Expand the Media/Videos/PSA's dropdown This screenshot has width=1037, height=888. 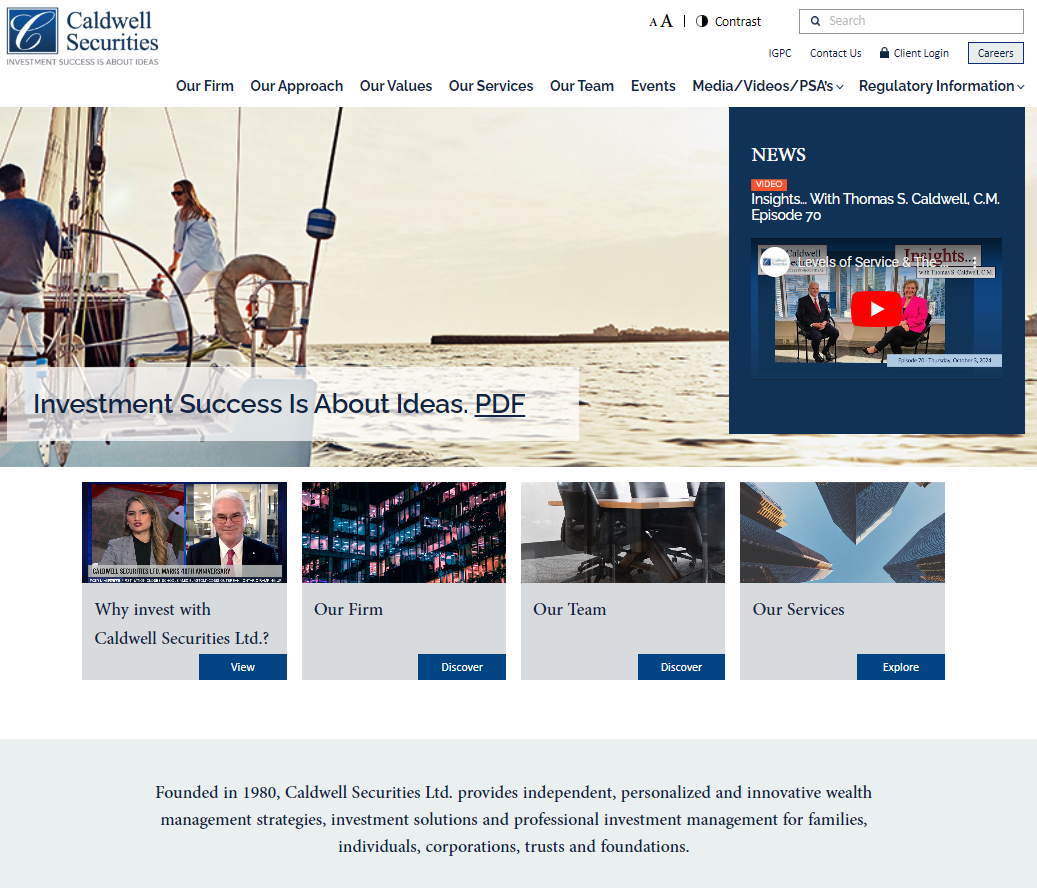click(x=767, y=86)
